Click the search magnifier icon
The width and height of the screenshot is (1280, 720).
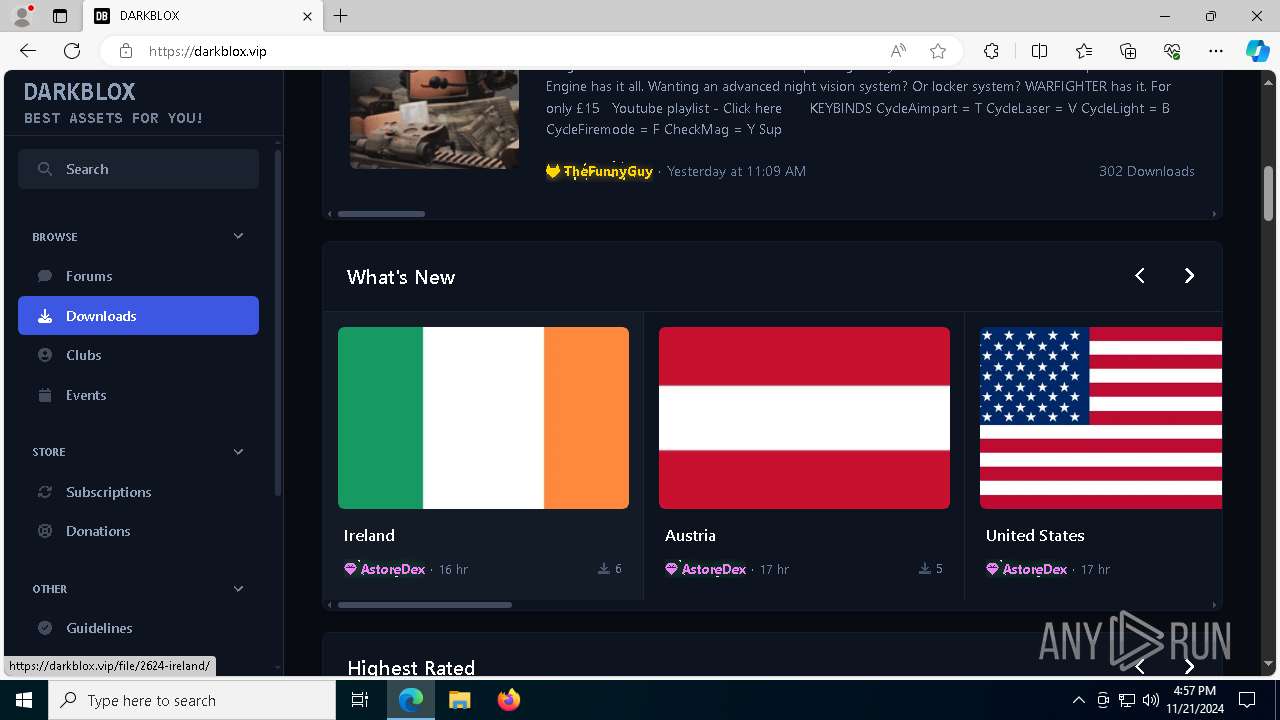coord(45,169)
